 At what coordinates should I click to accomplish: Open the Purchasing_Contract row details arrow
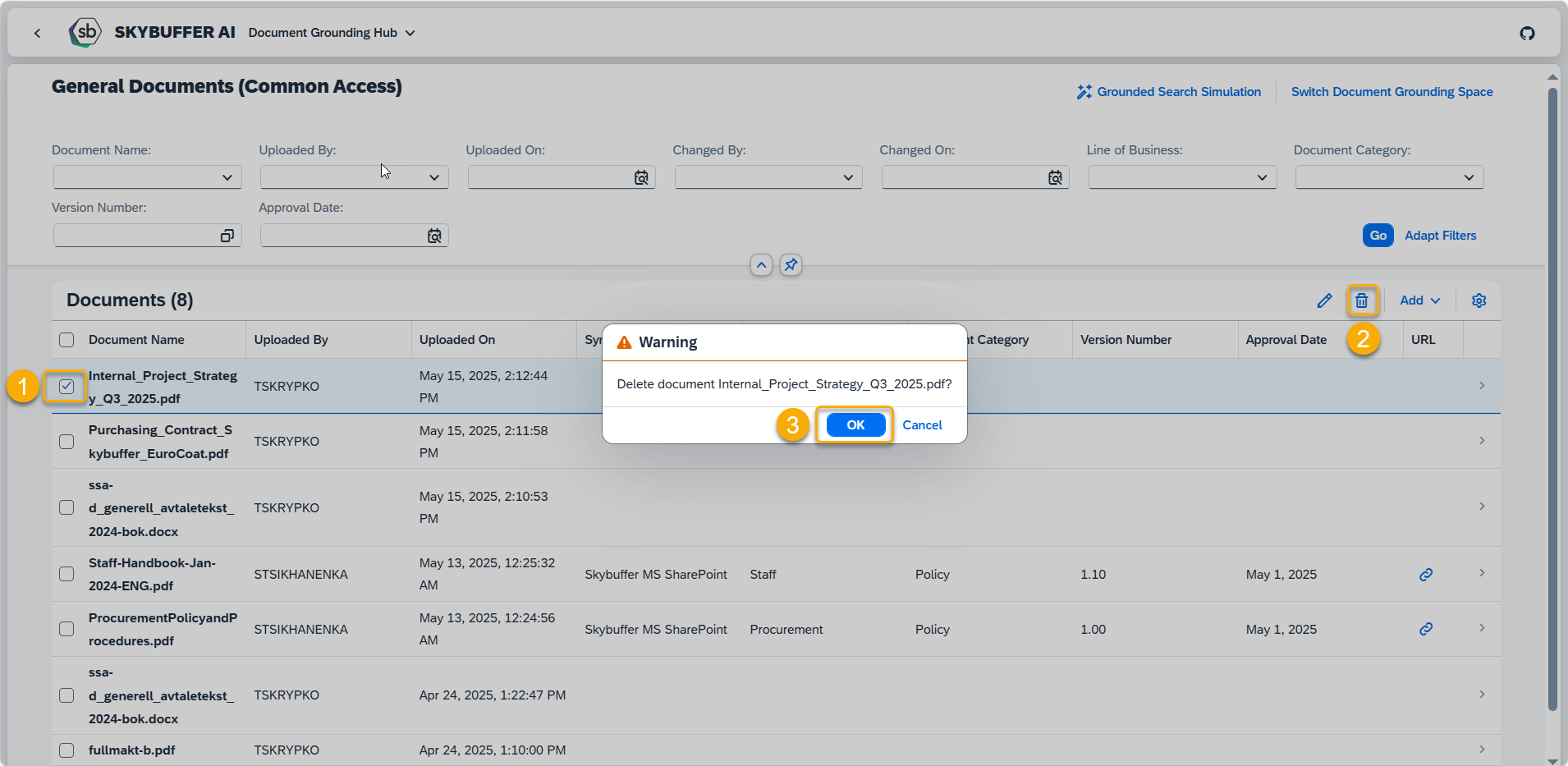[x=1482, y=441]
